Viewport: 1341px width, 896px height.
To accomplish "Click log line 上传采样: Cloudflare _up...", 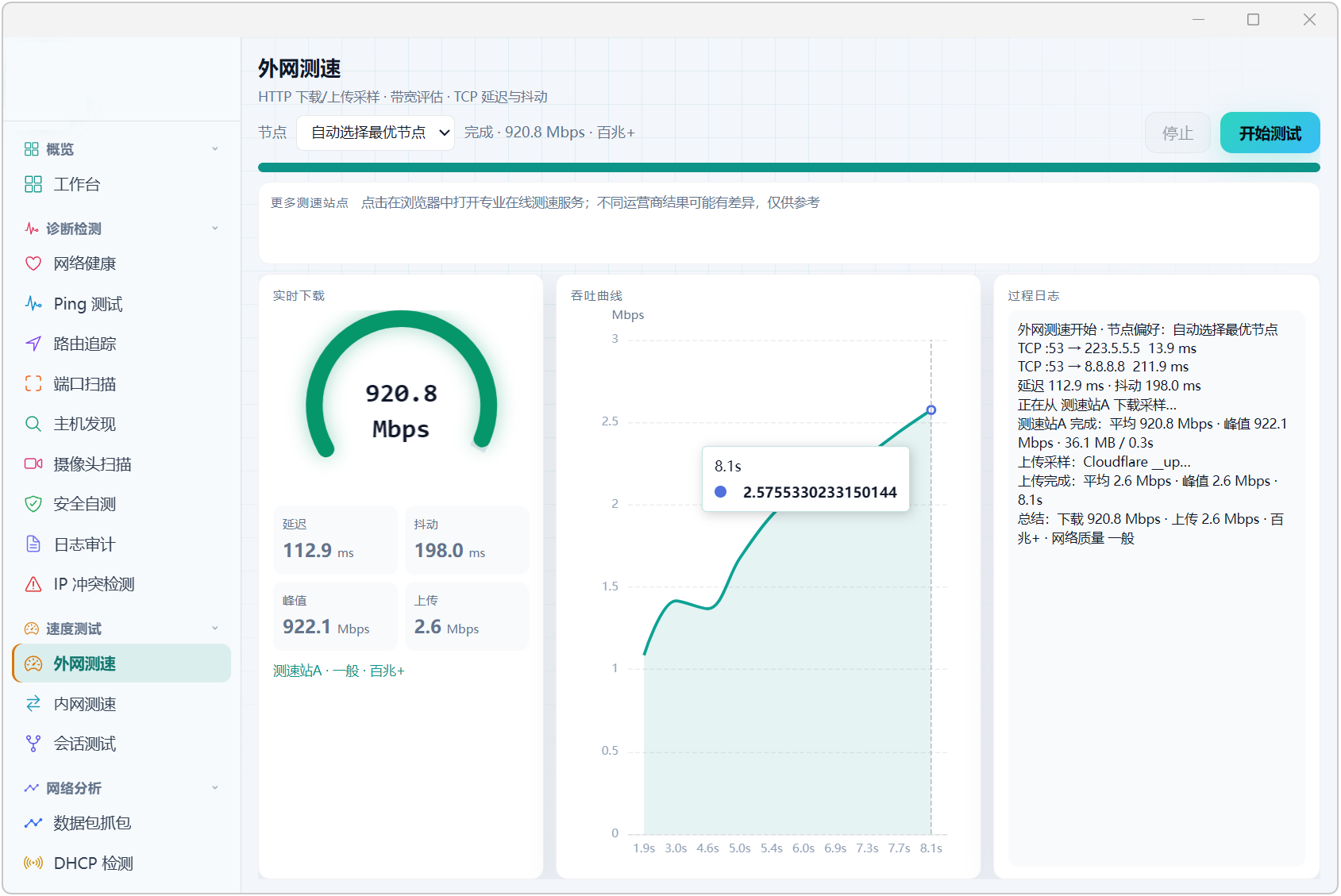I will coord(1104,462).
